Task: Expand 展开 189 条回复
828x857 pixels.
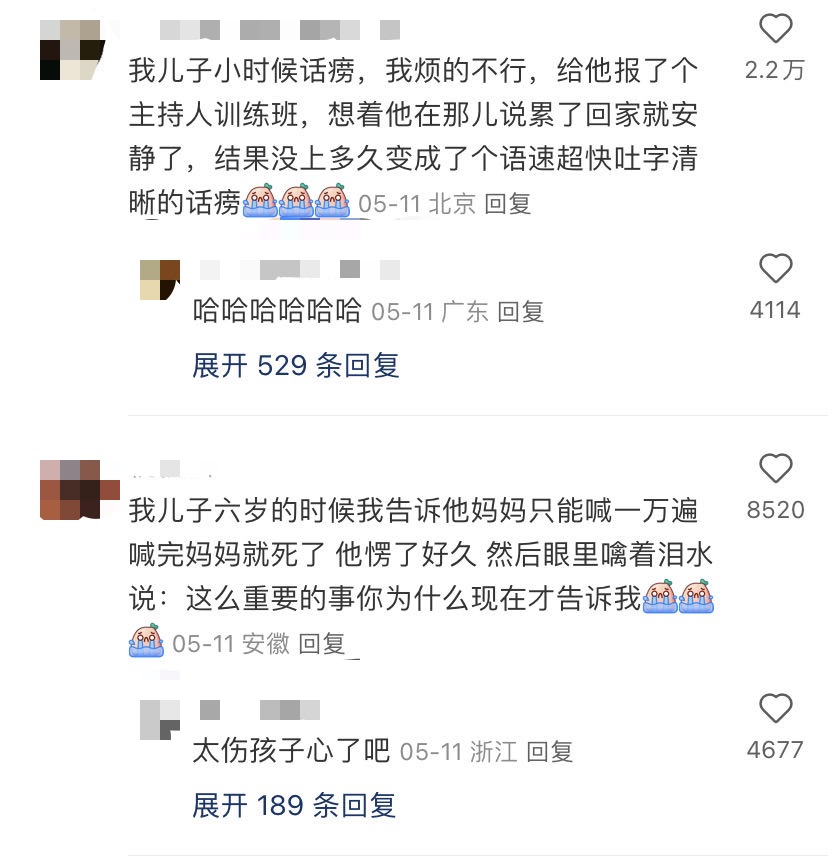Action: coord(294,805)
